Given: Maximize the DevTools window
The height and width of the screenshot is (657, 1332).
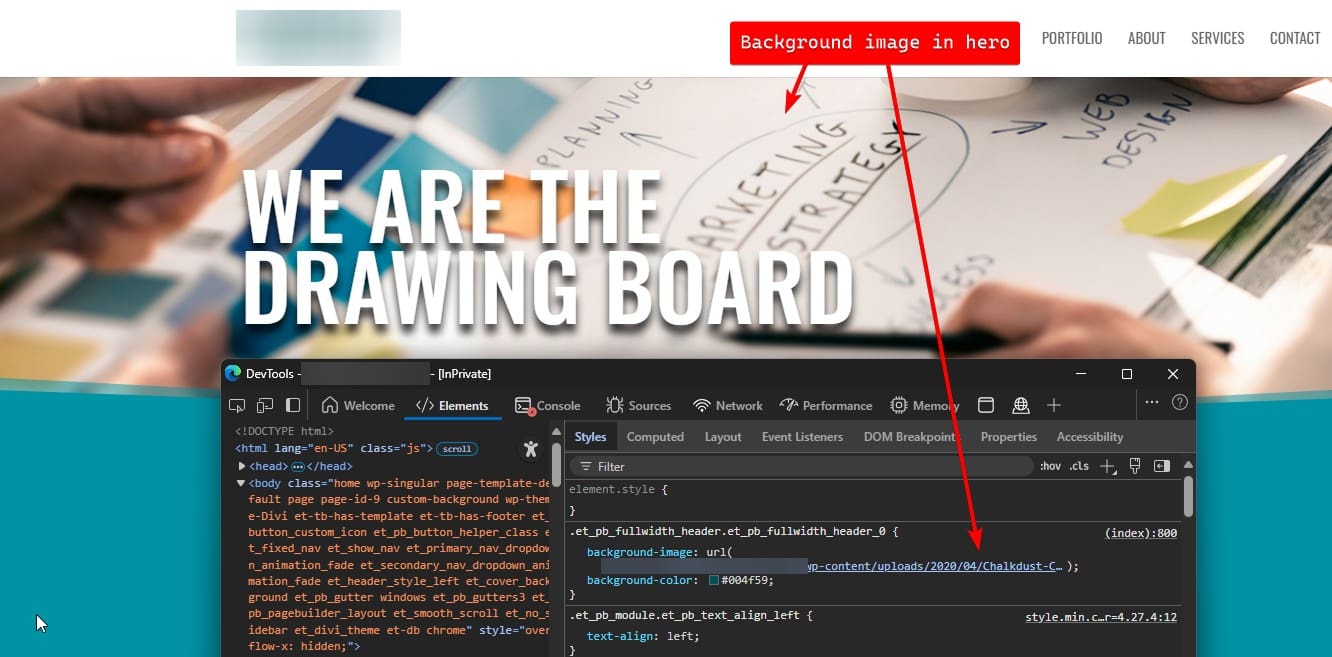Looking at the screenshot, I should 1127,374.
